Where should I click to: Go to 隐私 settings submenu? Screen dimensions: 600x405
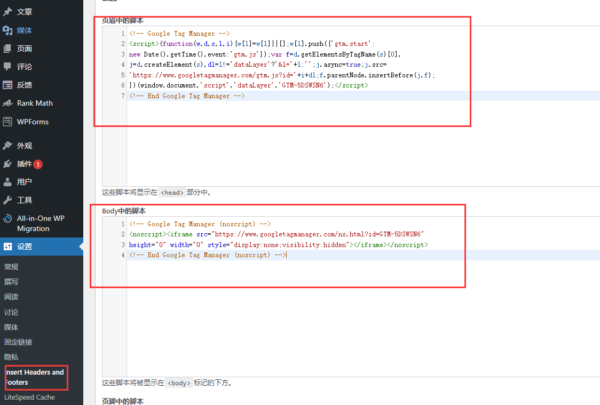[11, 357]
